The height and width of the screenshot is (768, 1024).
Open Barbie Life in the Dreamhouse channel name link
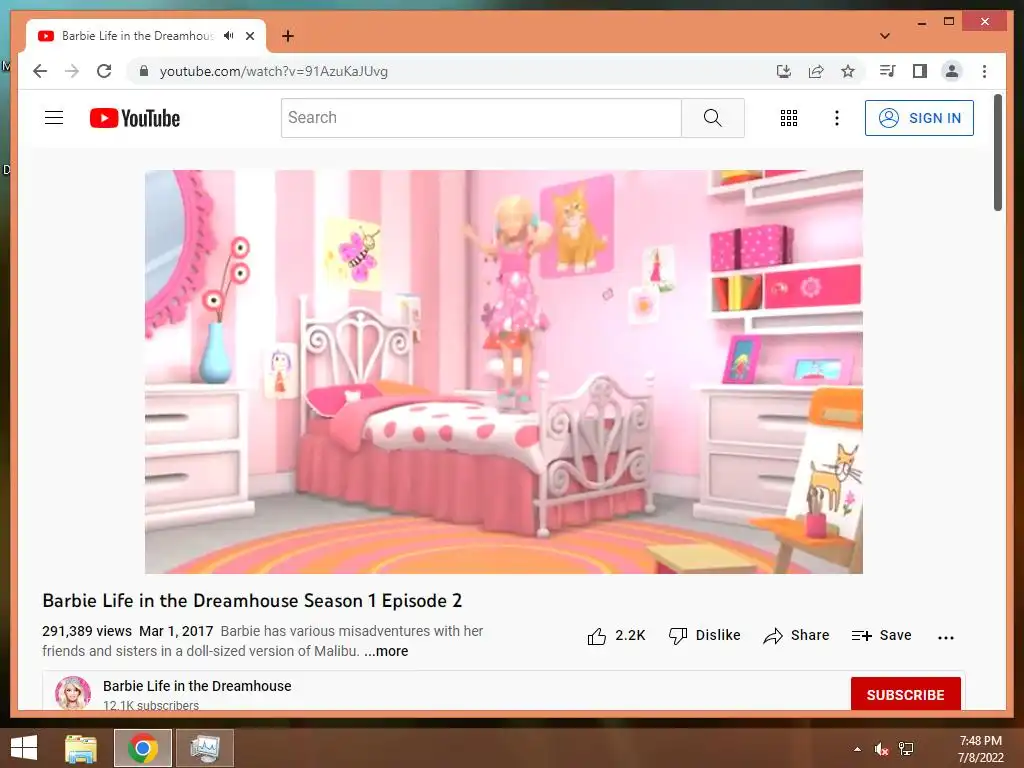click(197, 686)
